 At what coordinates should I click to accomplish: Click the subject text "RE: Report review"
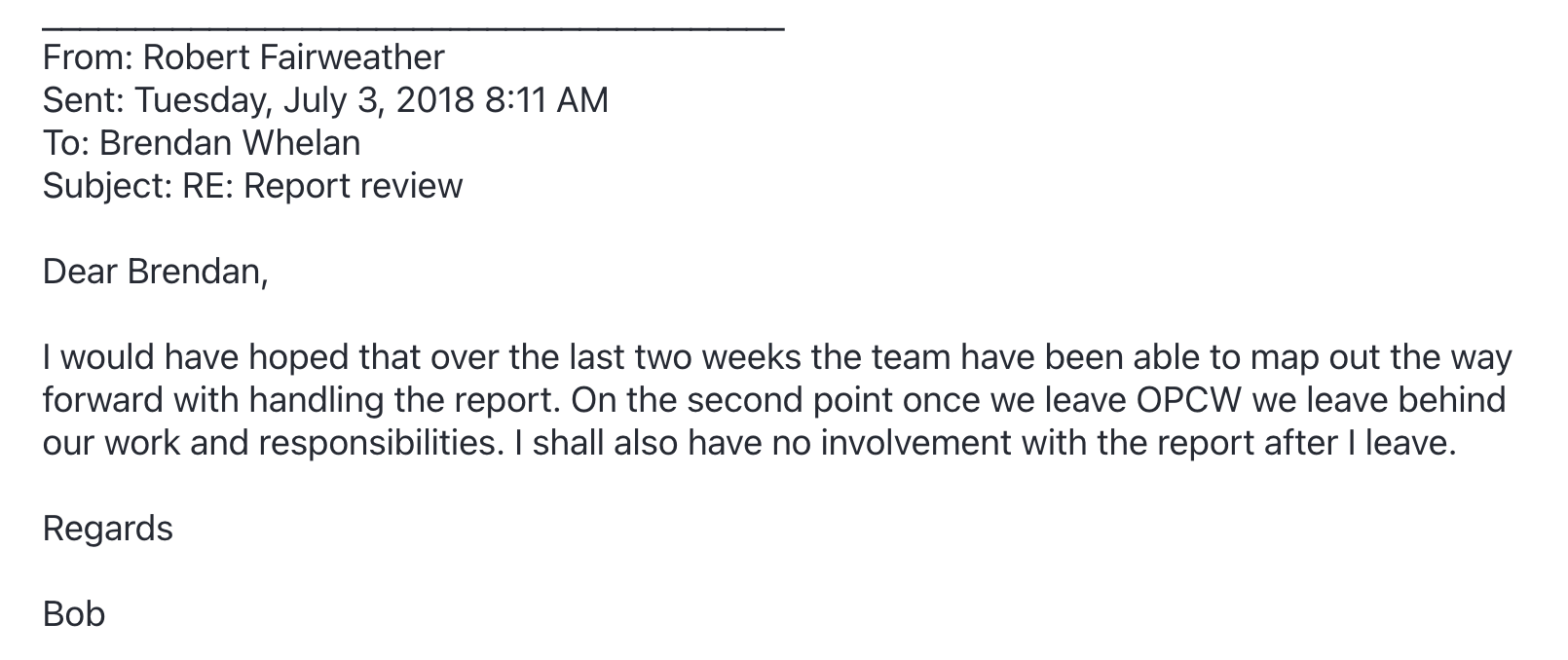pos(322,186)
